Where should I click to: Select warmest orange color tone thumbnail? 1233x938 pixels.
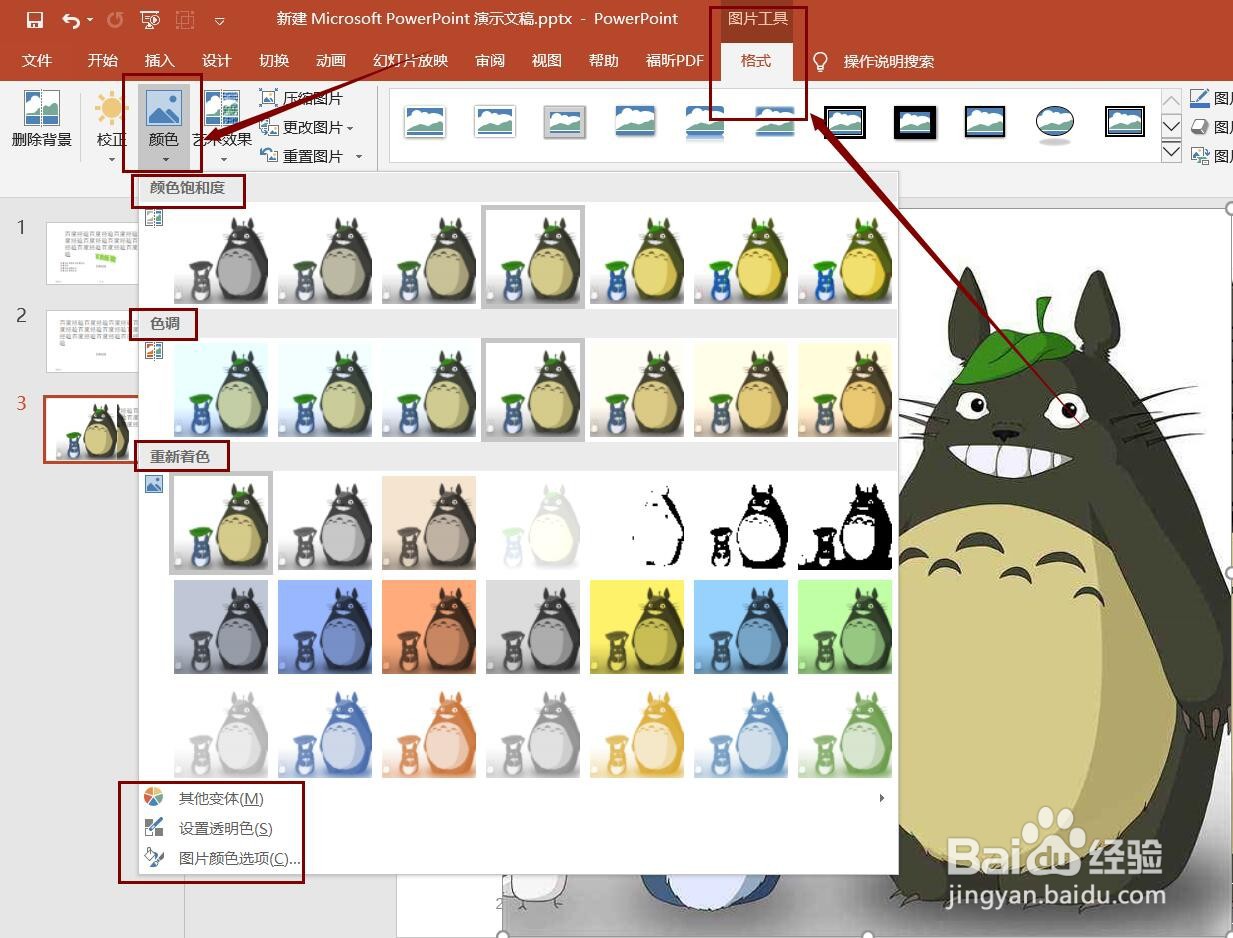845,390
